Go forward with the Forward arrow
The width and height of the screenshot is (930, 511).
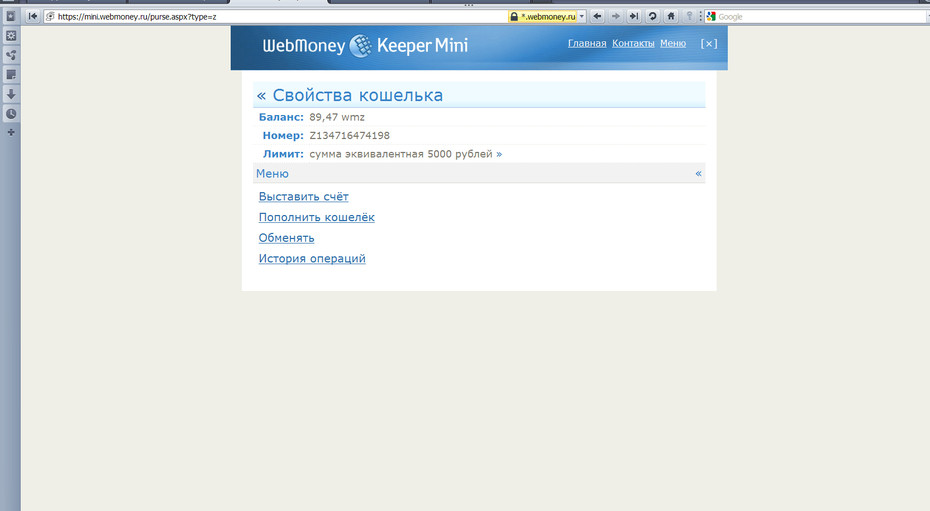pos(616,17)
